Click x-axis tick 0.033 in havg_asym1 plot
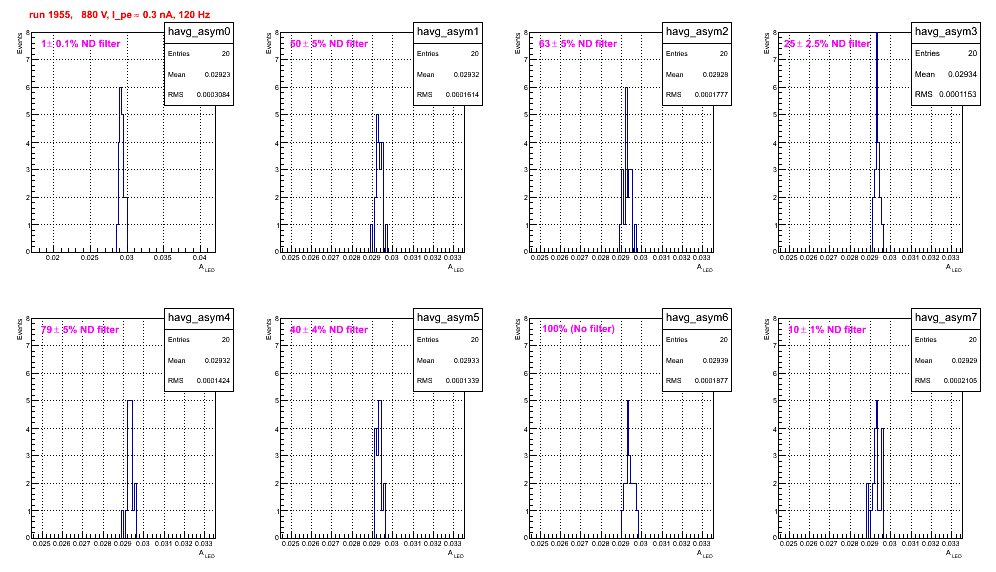The image size is (996, 572). pyautogui.click(x=452, y=258)
